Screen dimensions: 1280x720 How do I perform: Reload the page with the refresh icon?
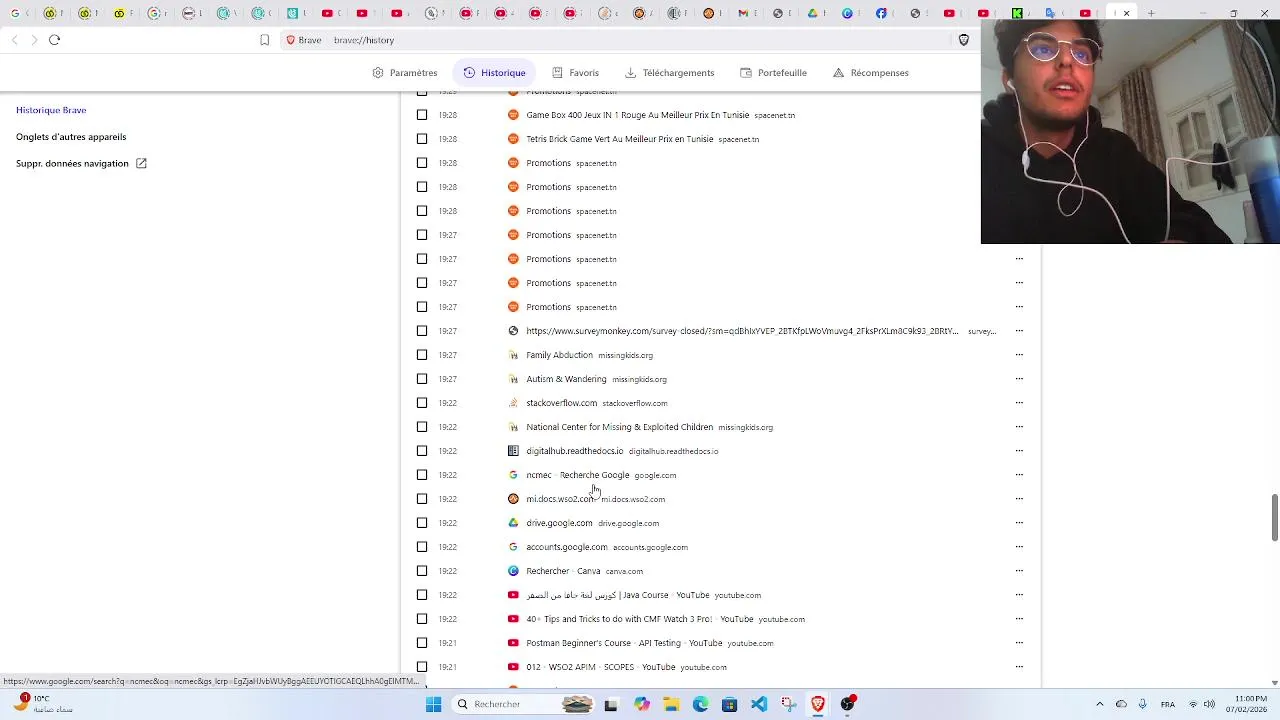tap(54, 40)
